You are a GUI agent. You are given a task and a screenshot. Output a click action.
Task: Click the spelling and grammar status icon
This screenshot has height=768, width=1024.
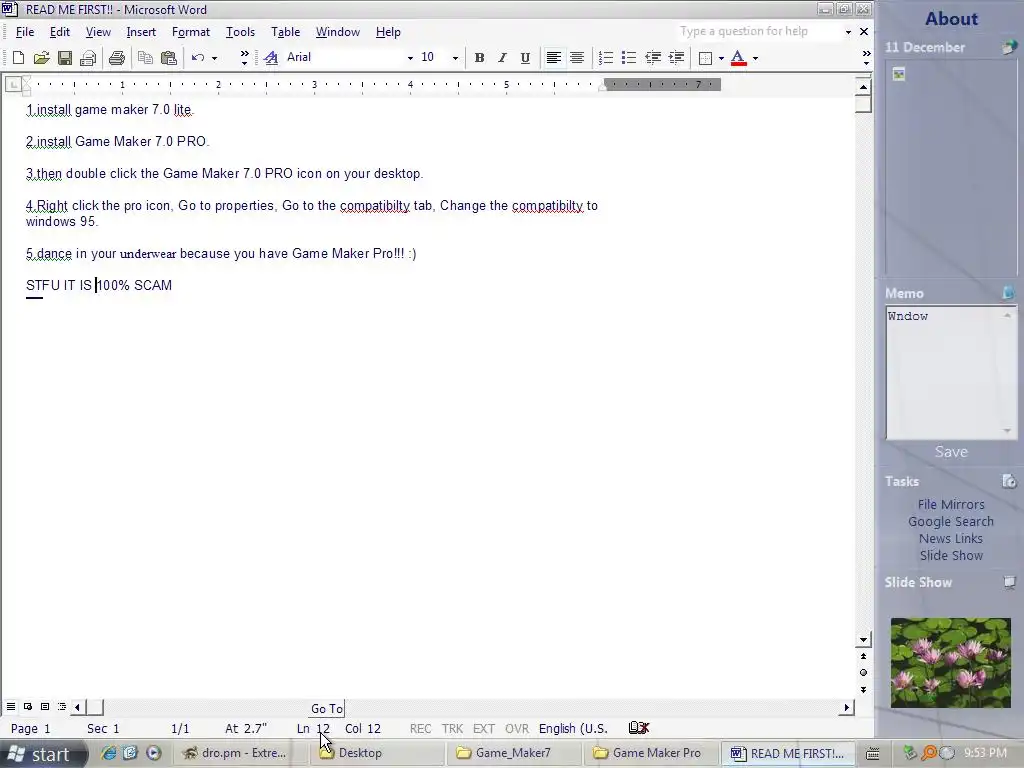(x=639, y=728)
